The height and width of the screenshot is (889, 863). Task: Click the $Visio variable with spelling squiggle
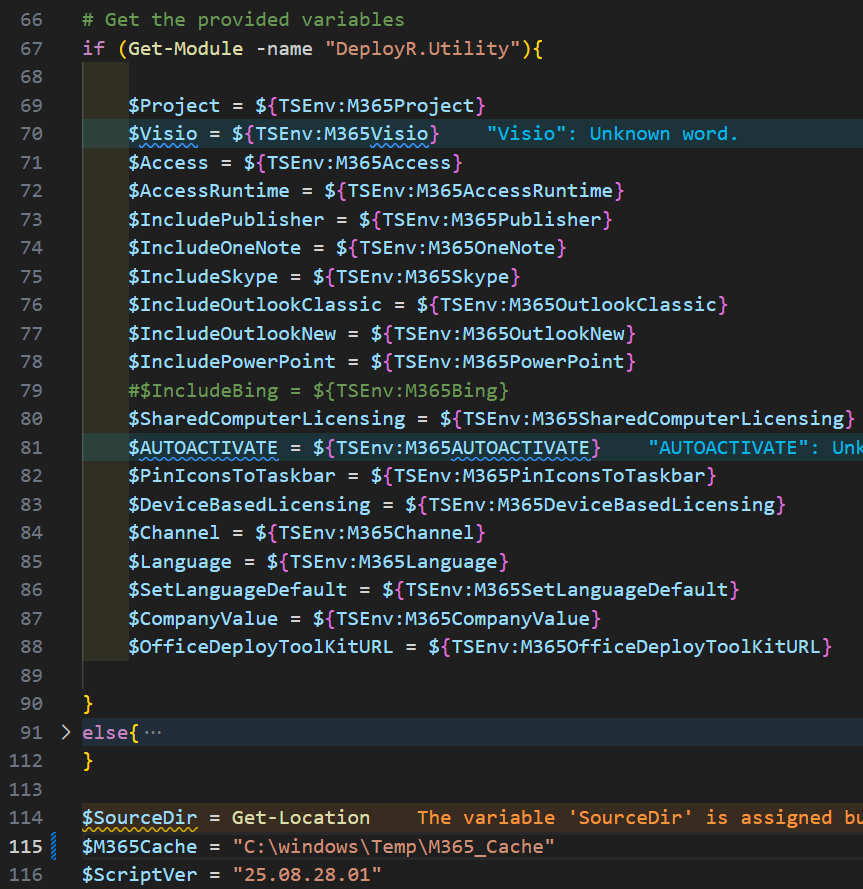coord(163,134)
